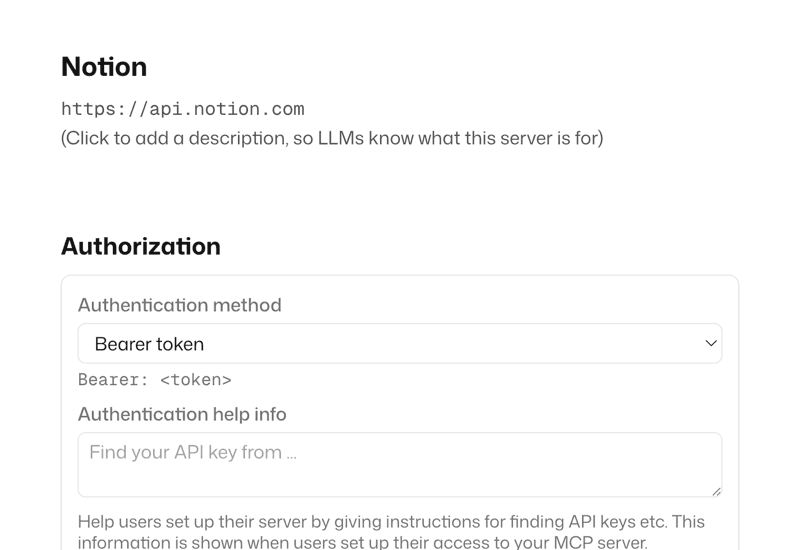Select the "Bearer token" option text
800x550 pixels.
[149, 344]
